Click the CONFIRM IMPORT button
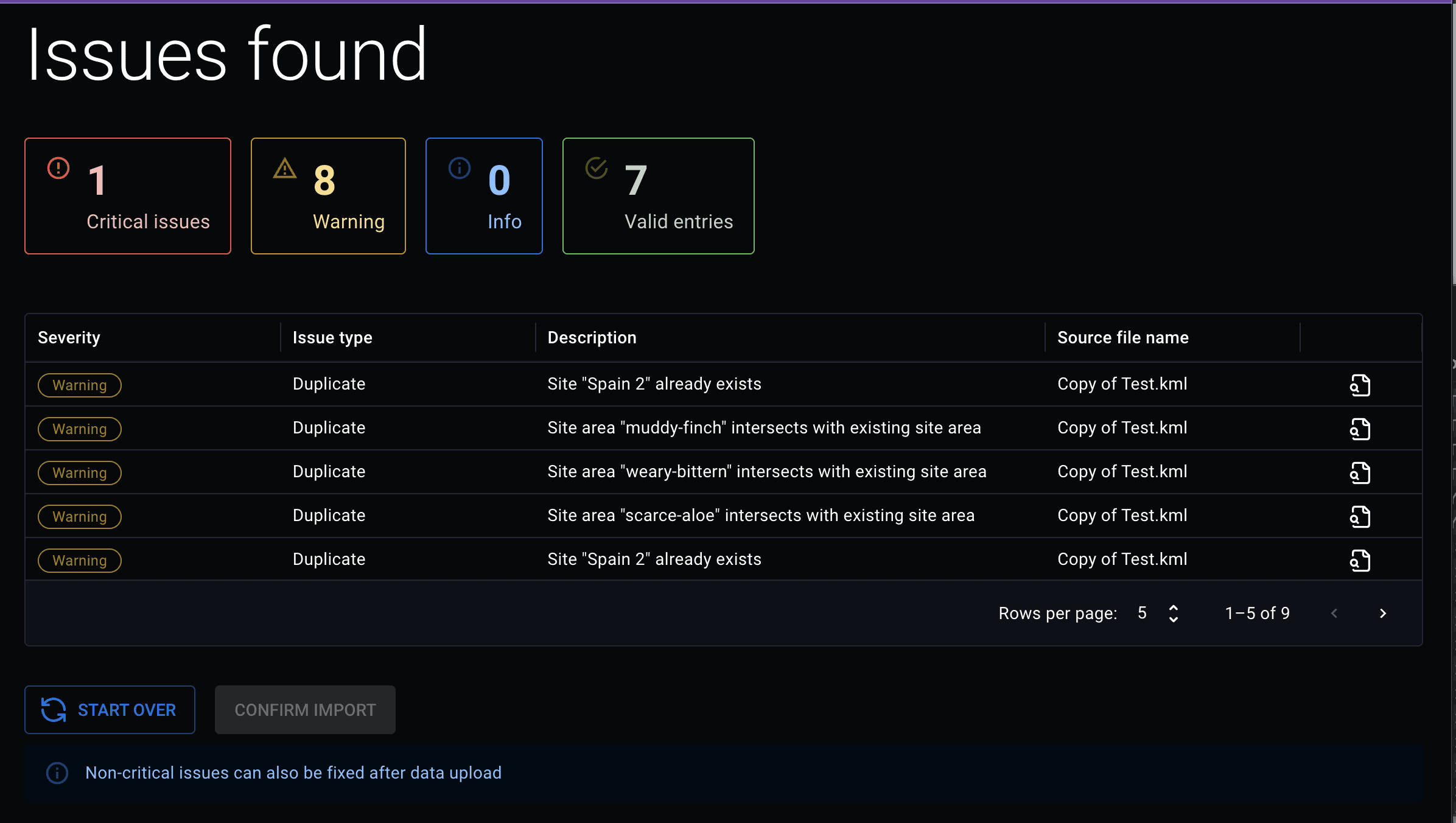This screenshot has height=823, width=1456. pos(305,710)
